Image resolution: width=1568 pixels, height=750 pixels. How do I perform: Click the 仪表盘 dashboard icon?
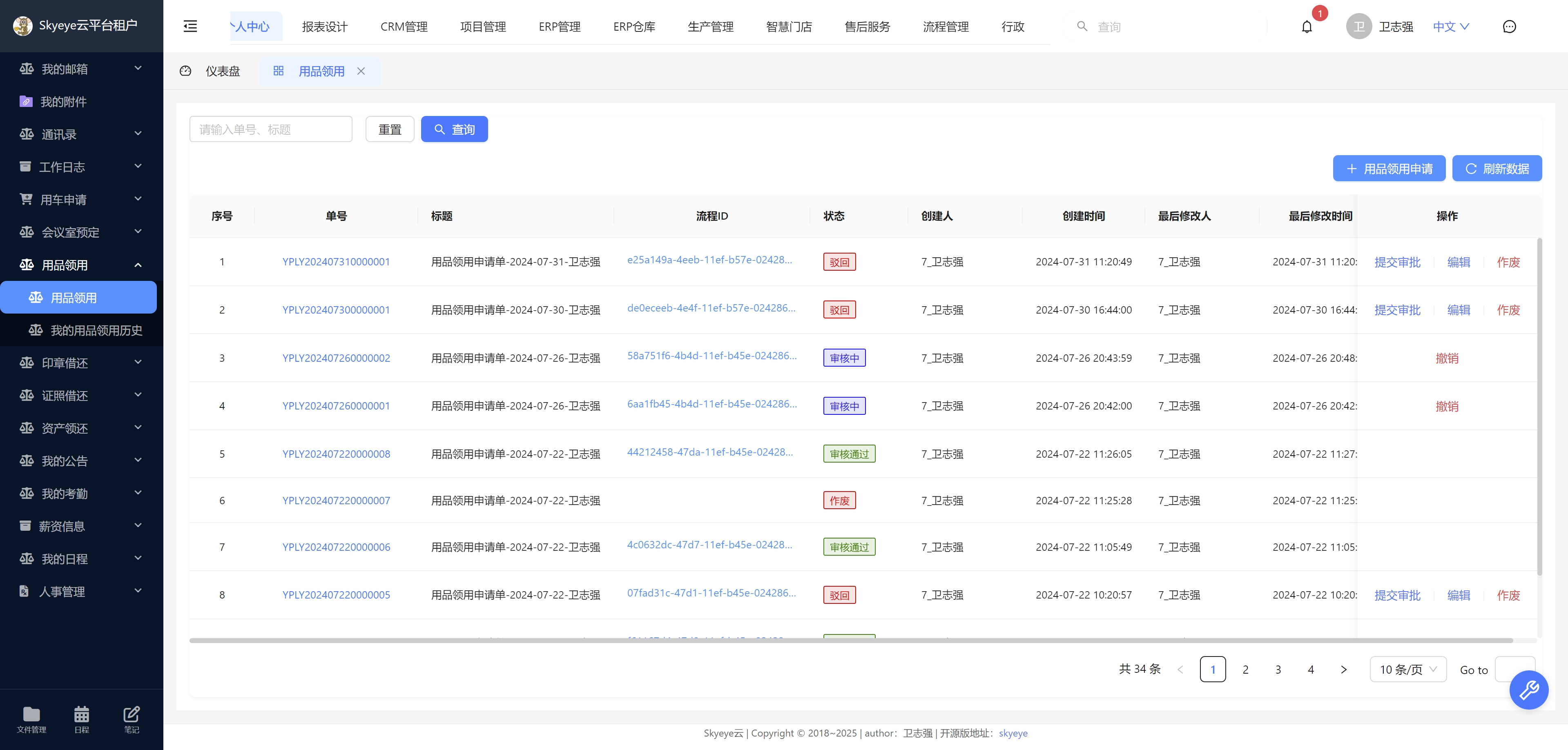click(186, 71)
